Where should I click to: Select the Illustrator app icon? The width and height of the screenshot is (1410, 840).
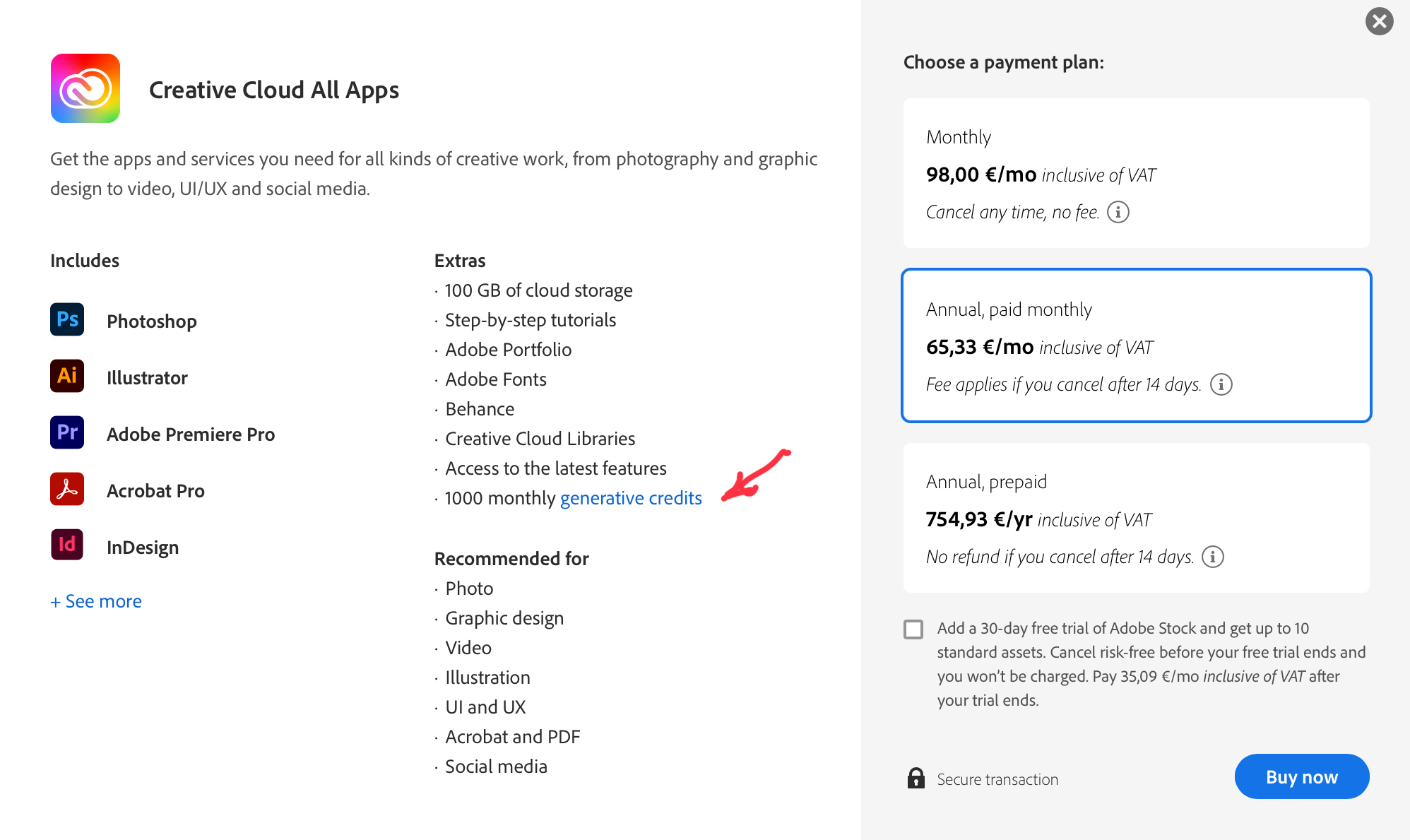[66, 377]
